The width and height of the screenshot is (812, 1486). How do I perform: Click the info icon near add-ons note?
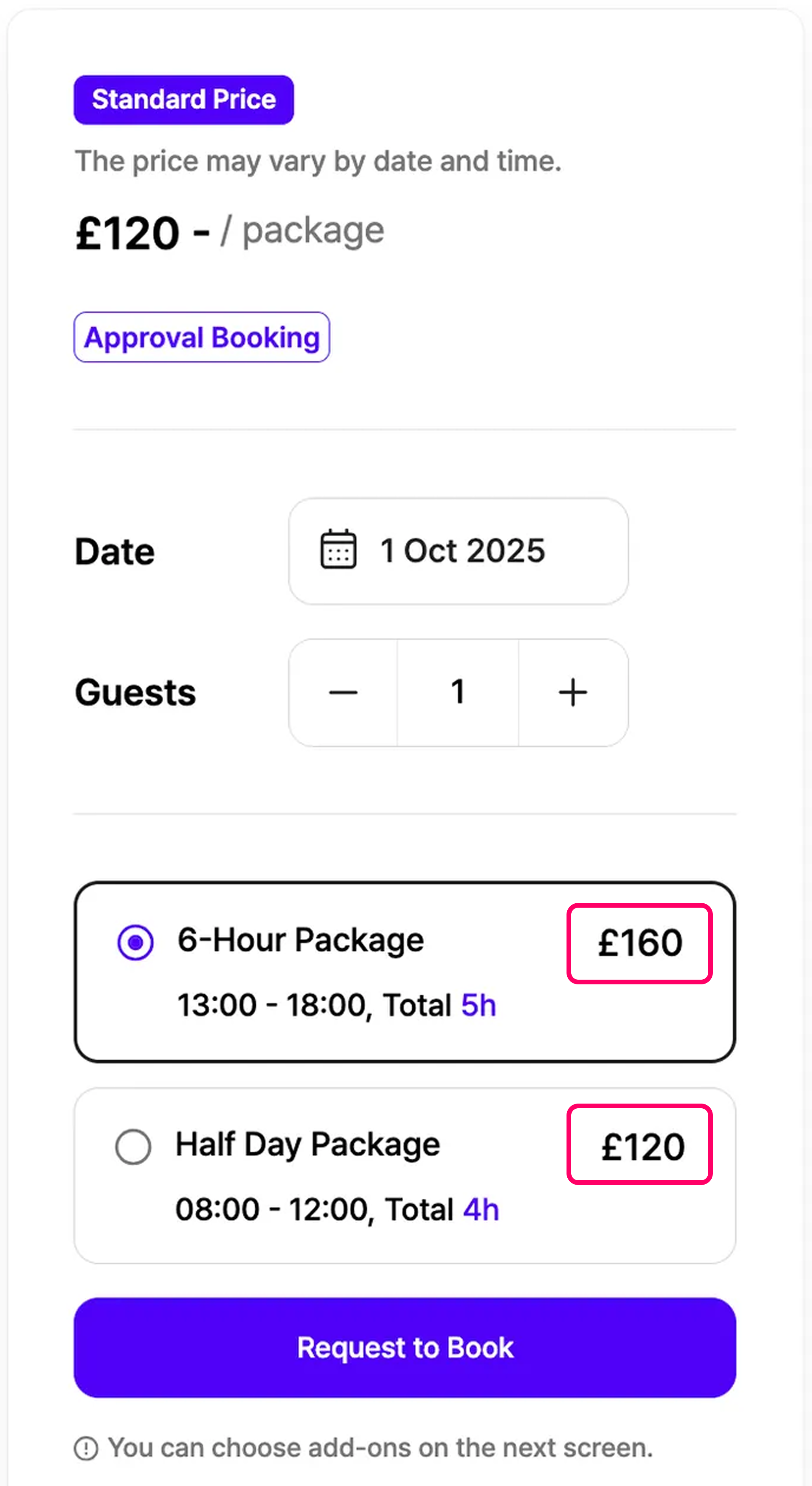(86, 1448)
